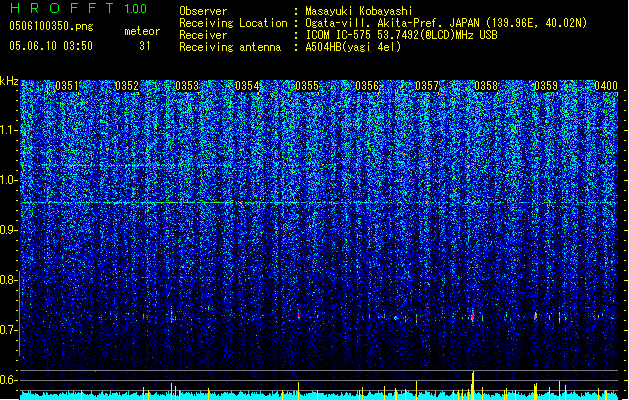This screenshot has height=400, width=629.
Task: Click the 'Receiver' field label
Action: (203, 35)
